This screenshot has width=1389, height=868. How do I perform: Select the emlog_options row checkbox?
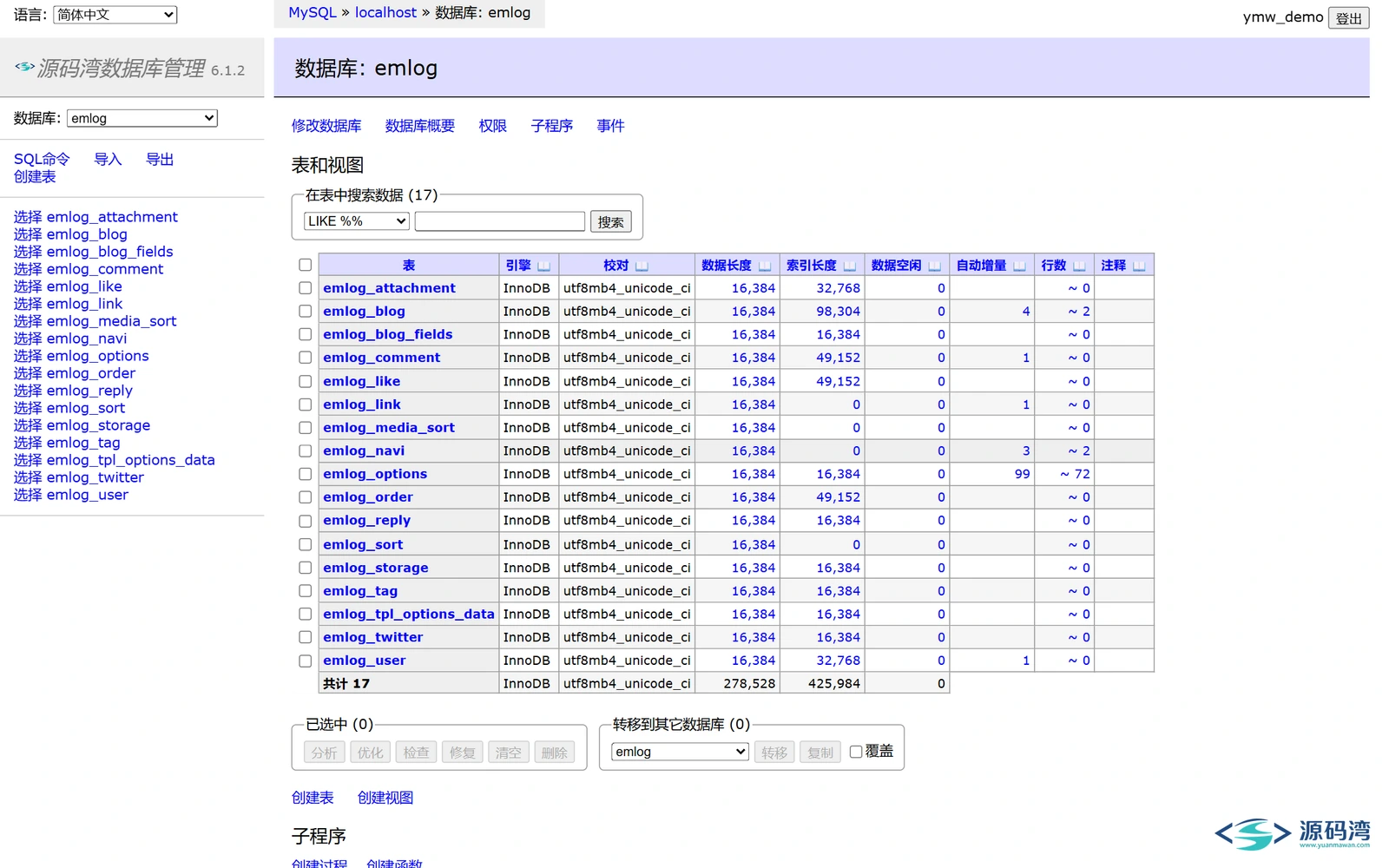[x=306, y=474]
